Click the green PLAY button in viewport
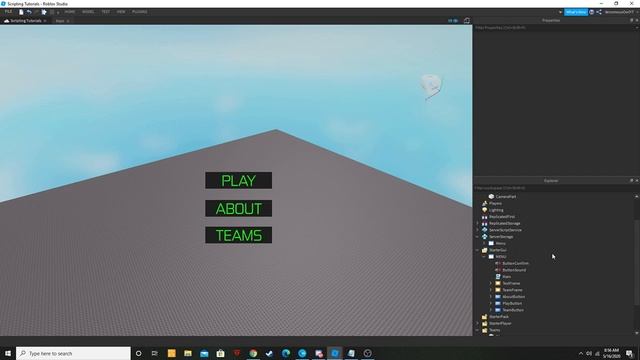 [238, 180]
